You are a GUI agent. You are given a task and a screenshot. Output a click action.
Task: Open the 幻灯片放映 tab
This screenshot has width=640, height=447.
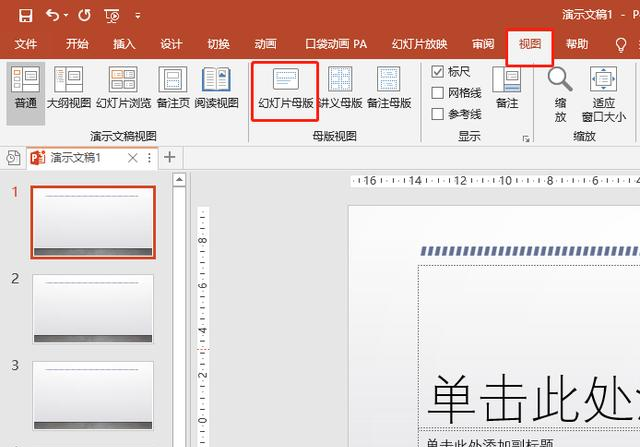point(420,44)
